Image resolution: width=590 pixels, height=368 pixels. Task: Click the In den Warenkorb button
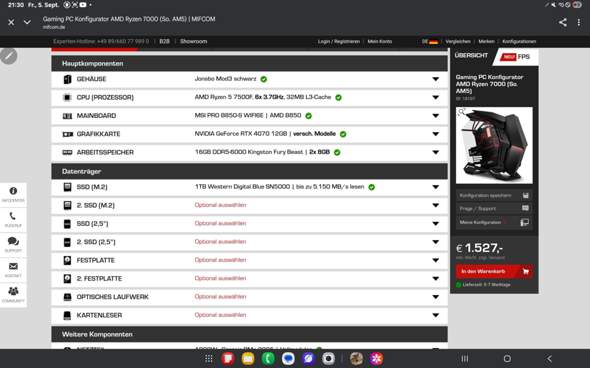494,271
